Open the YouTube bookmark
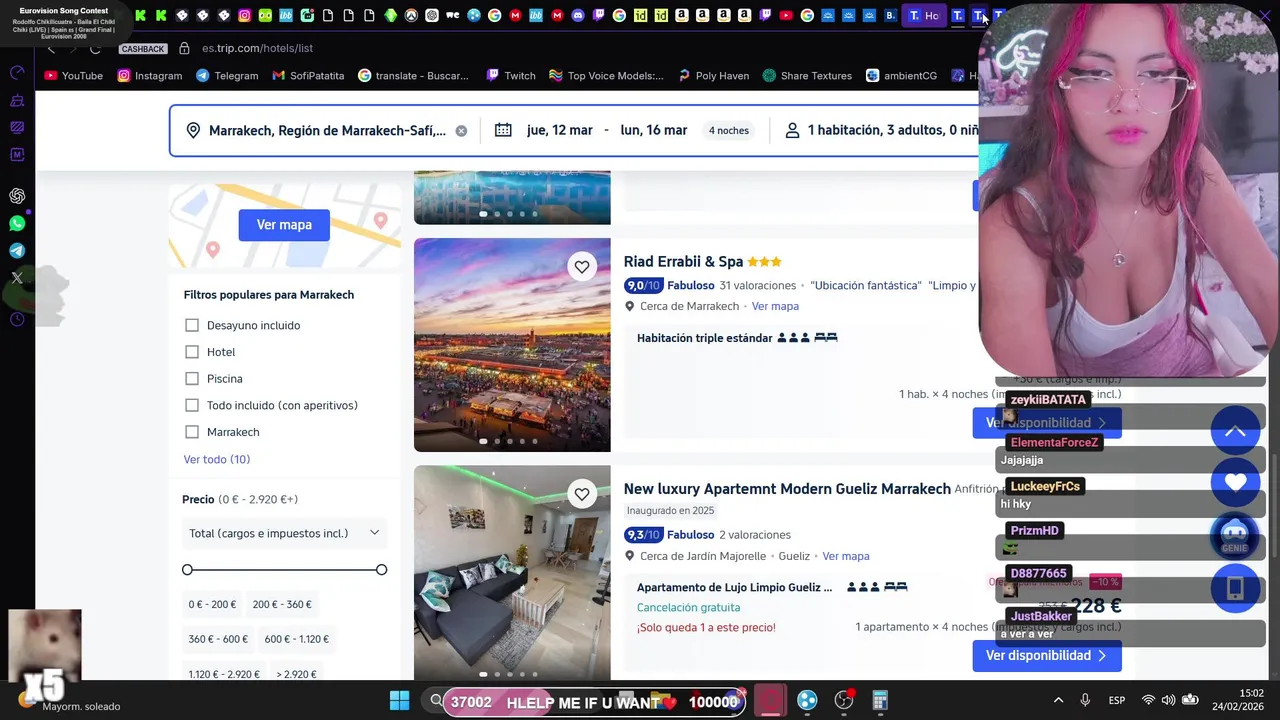Screen dimensions: 1280x720 (73, 75)
